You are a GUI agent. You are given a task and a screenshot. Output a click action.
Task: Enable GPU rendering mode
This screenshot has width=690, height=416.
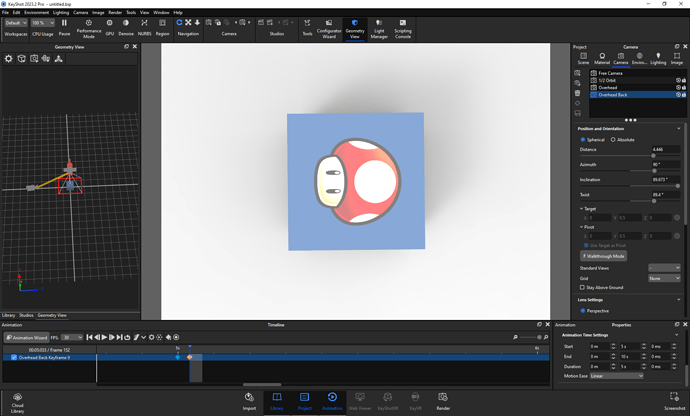(x=110, y=27)
